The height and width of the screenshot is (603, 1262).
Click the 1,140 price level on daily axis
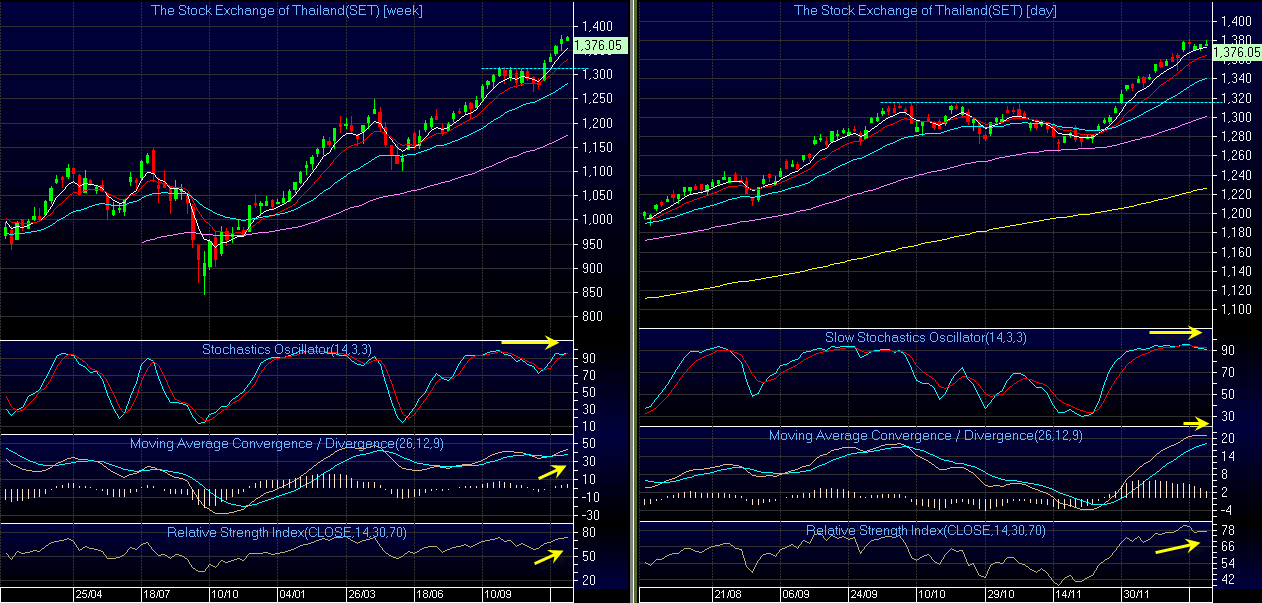click(x=1235, y=271)
